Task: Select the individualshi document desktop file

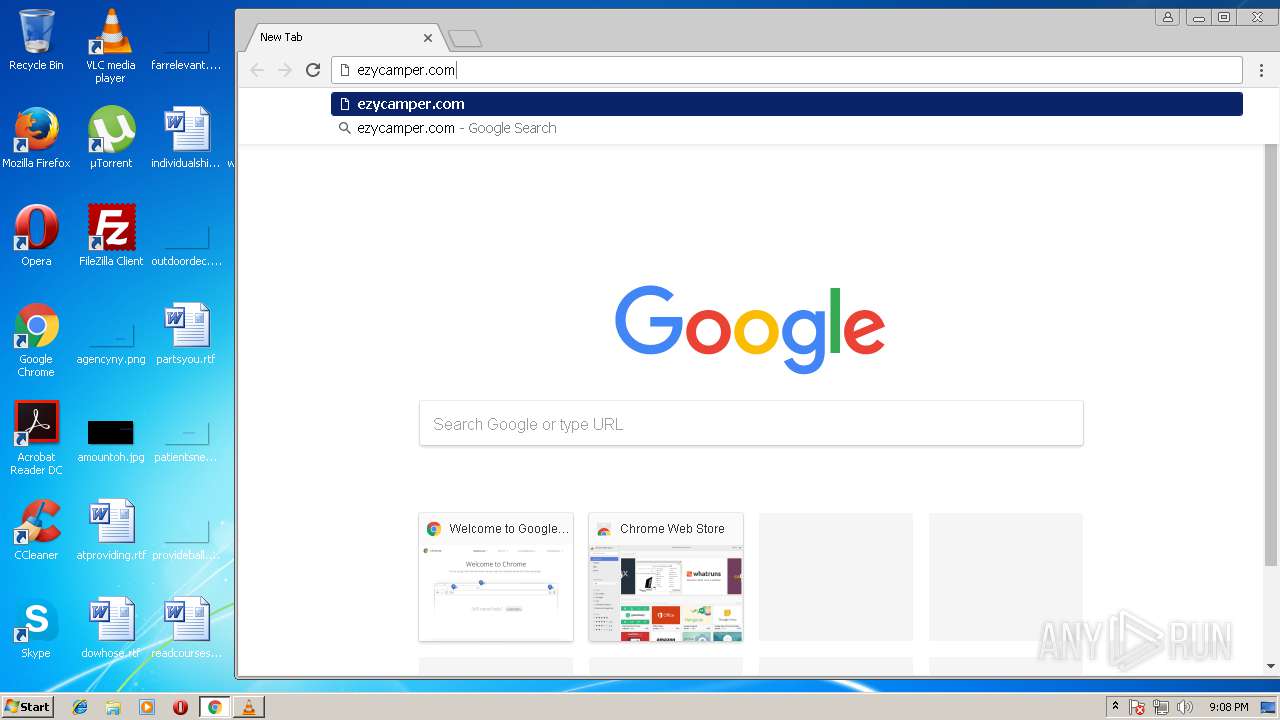Action: [186, 138]
